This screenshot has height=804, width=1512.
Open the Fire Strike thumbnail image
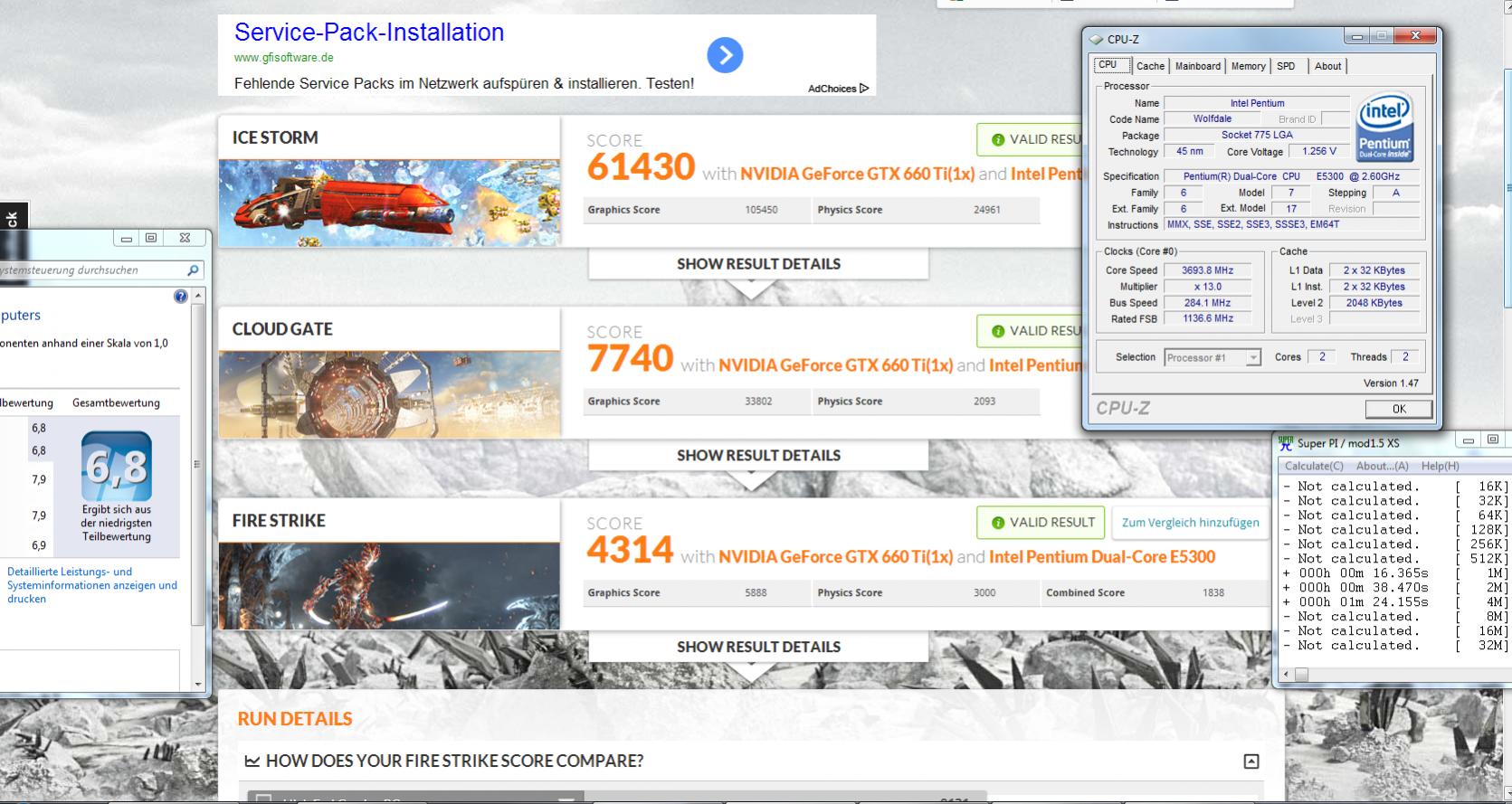pos(389,586)
